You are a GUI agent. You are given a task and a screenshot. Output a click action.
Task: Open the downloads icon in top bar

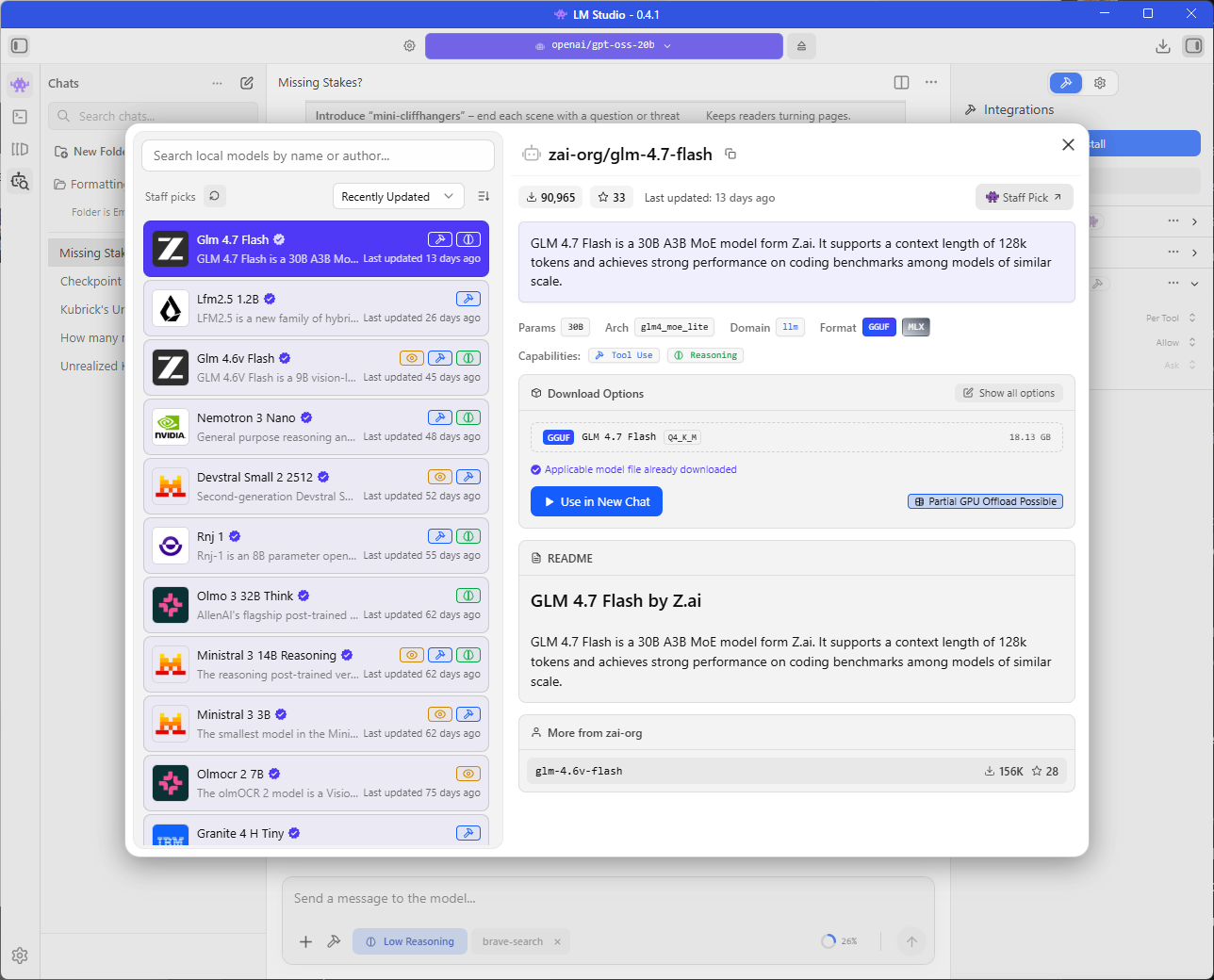click(x=1163, y=46)
